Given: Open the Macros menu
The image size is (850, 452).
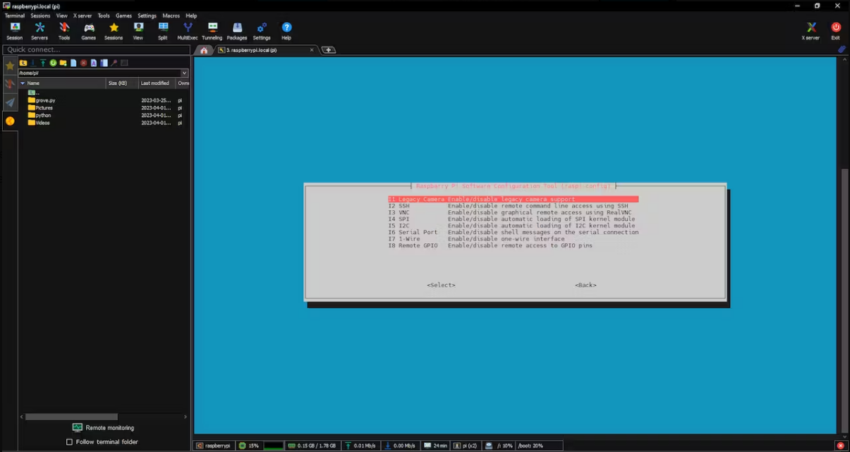Looking at the screenshot, I should point(171,16).
